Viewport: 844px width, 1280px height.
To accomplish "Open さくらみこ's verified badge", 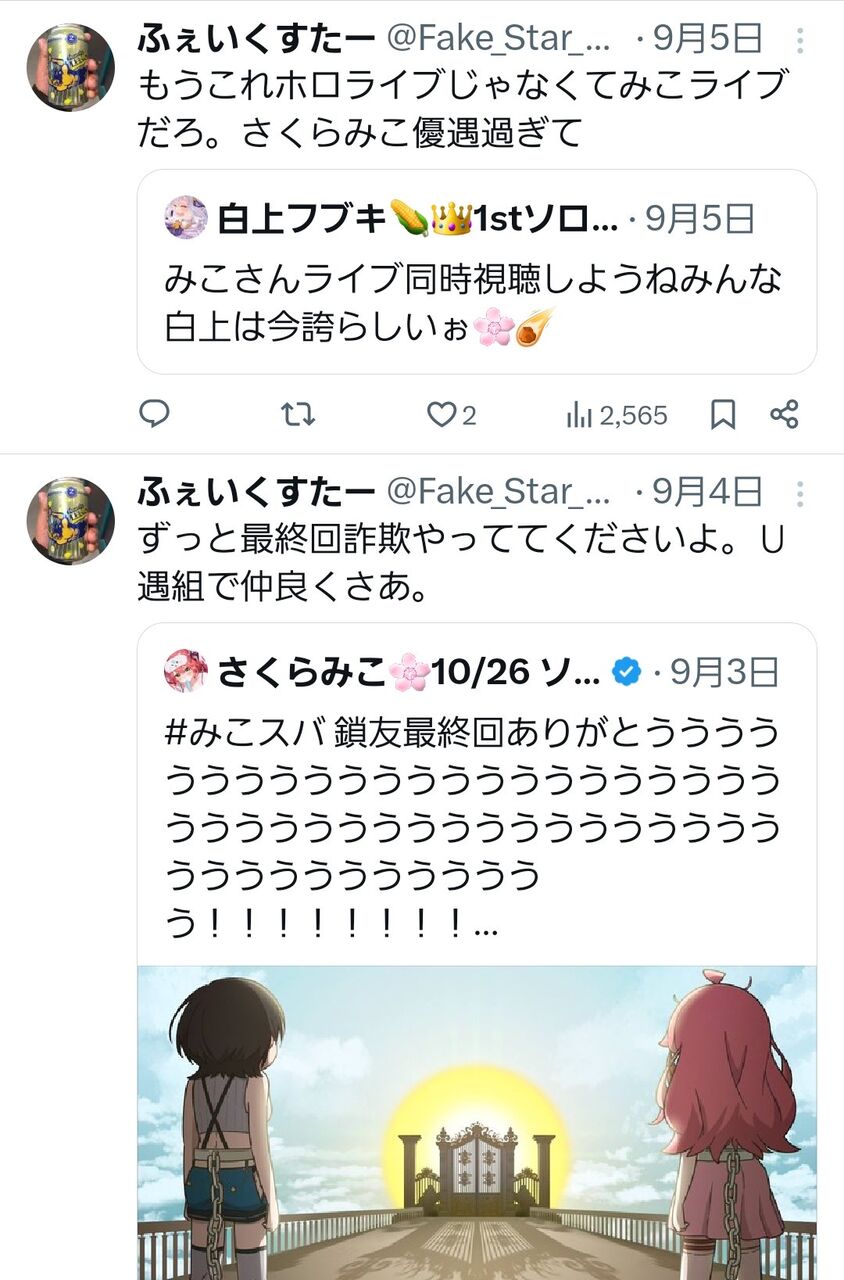I will tap(627, 672).
